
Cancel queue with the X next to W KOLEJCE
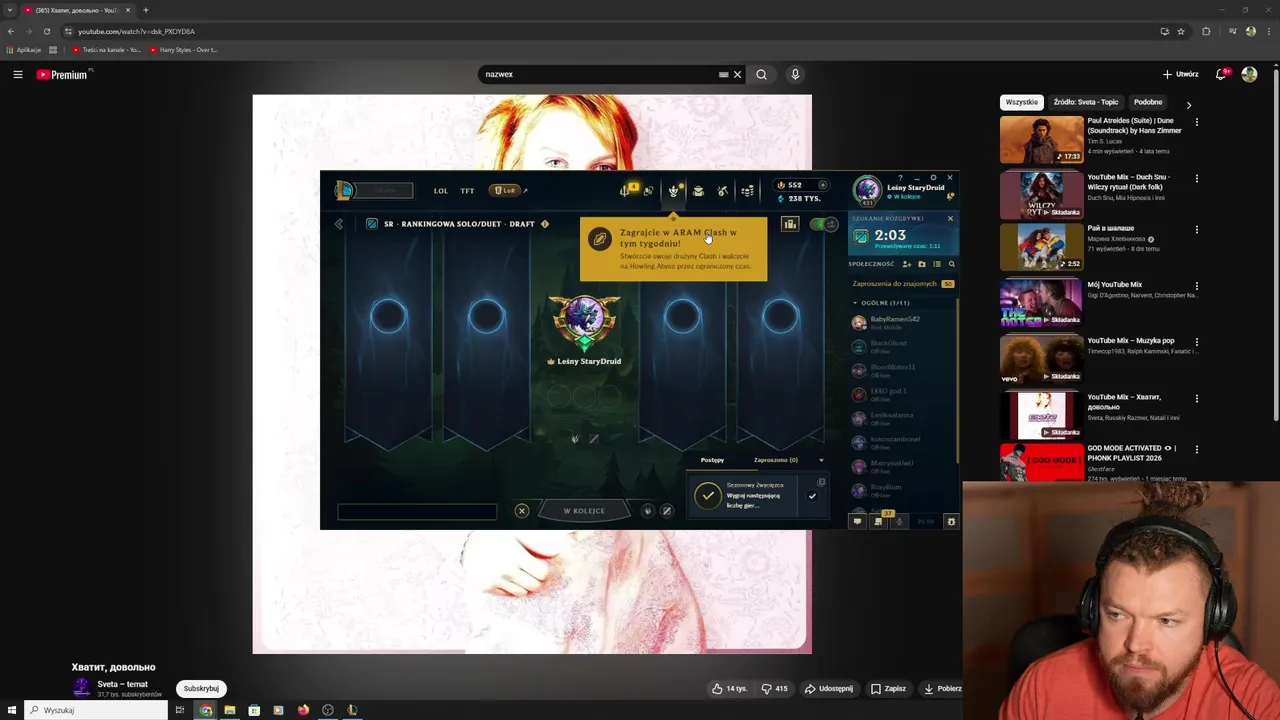click(521, 511)
